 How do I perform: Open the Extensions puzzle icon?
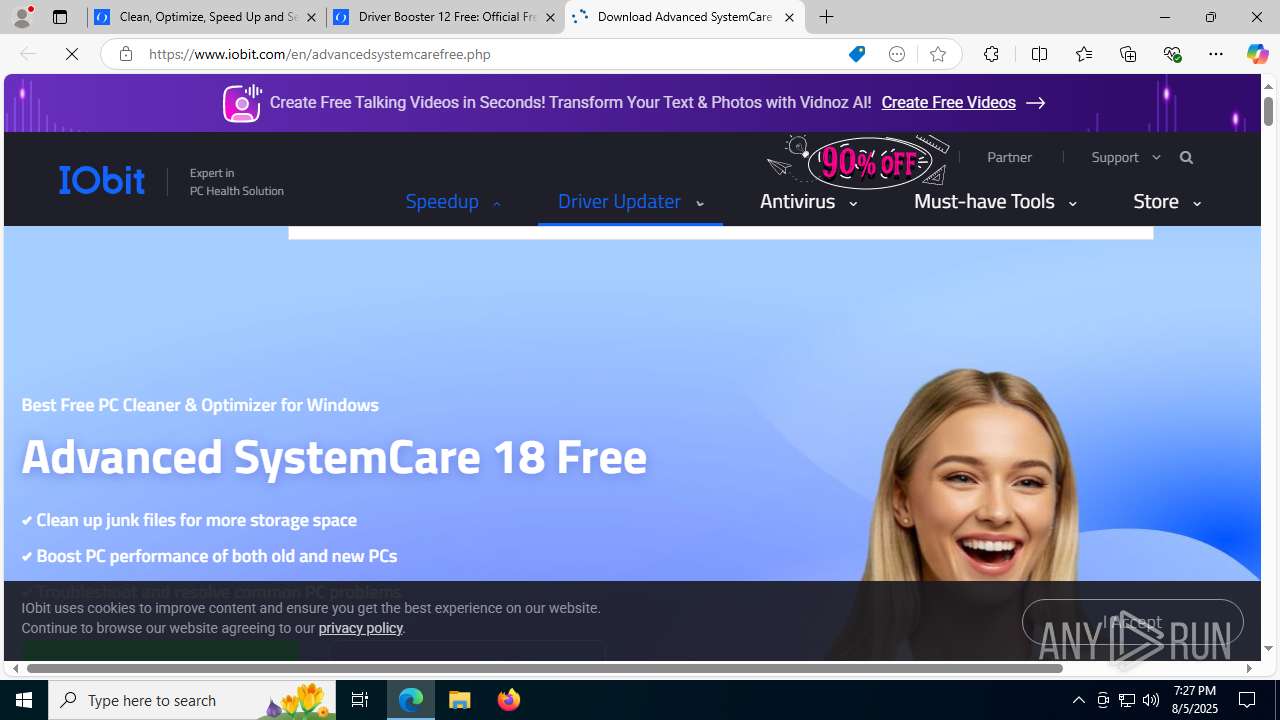[991, 54]
